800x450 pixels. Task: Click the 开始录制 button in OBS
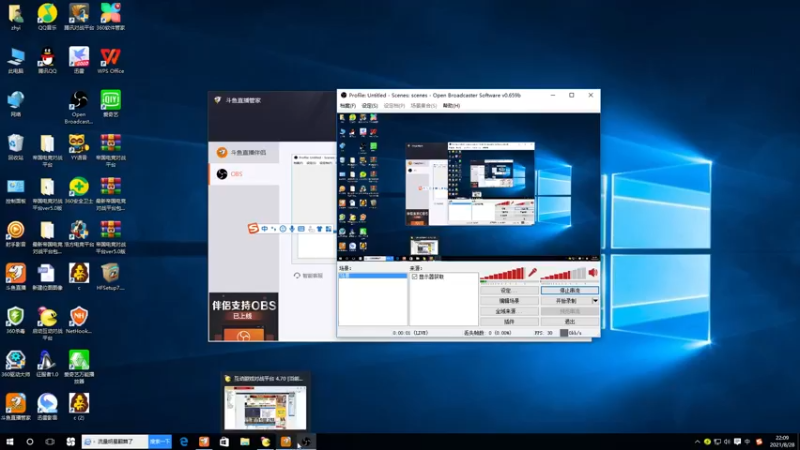click(x=566, y=301)
